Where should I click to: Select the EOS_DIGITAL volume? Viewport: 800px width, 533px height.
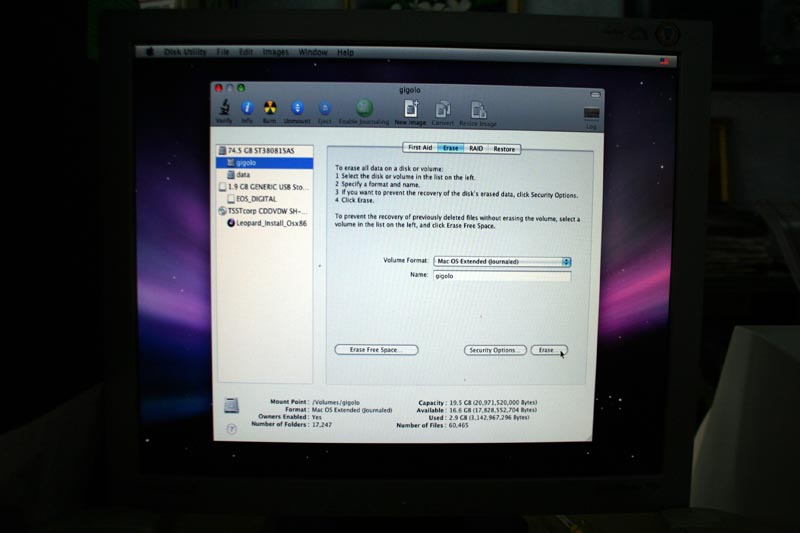(265, 199)
